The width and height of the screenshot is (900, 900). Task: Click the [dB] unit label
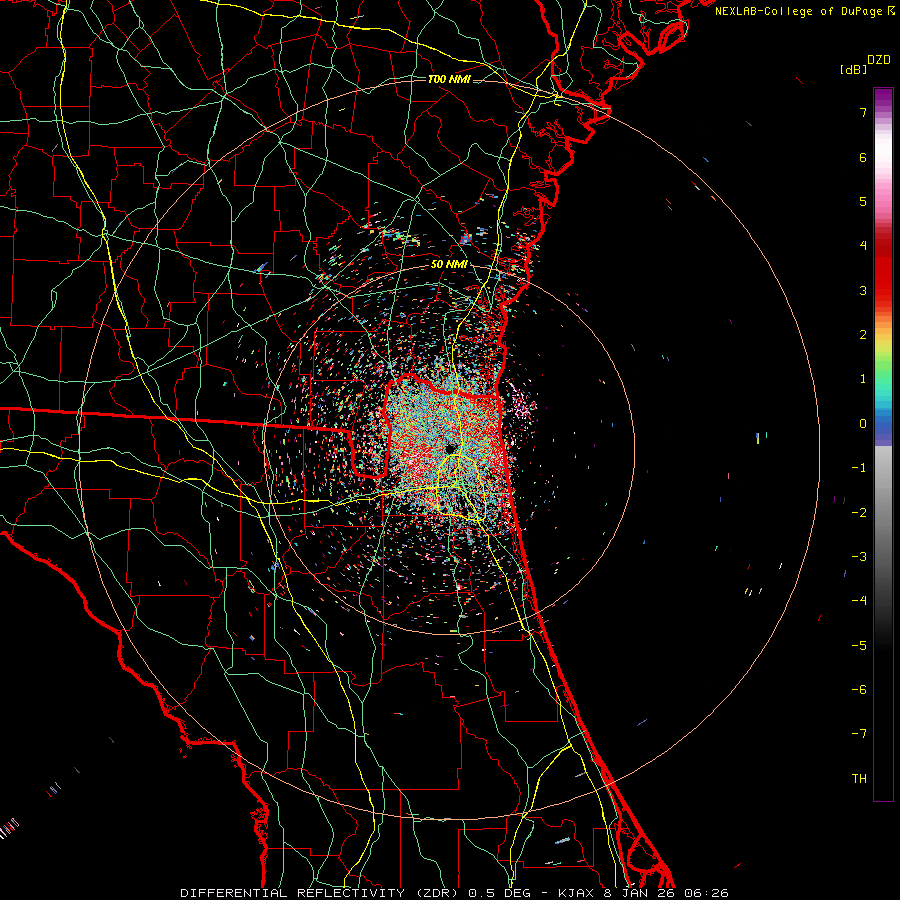[853, 69]
